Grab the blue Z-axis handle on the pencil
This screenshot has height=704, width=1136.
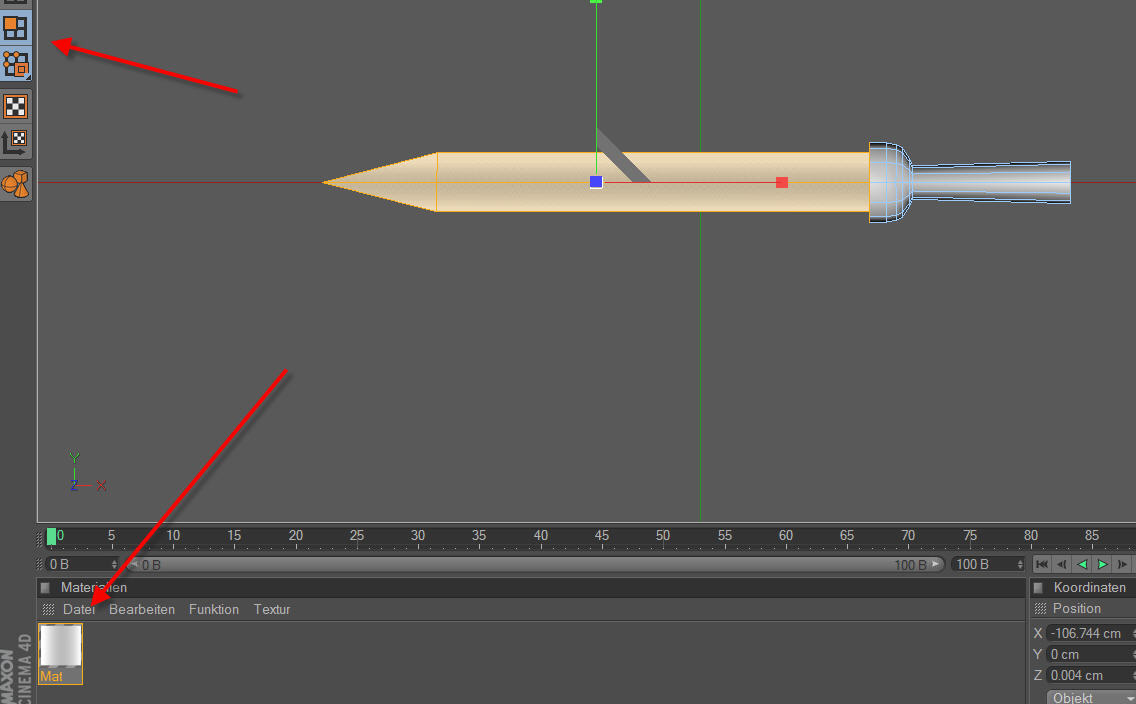[x=596, y=182]
